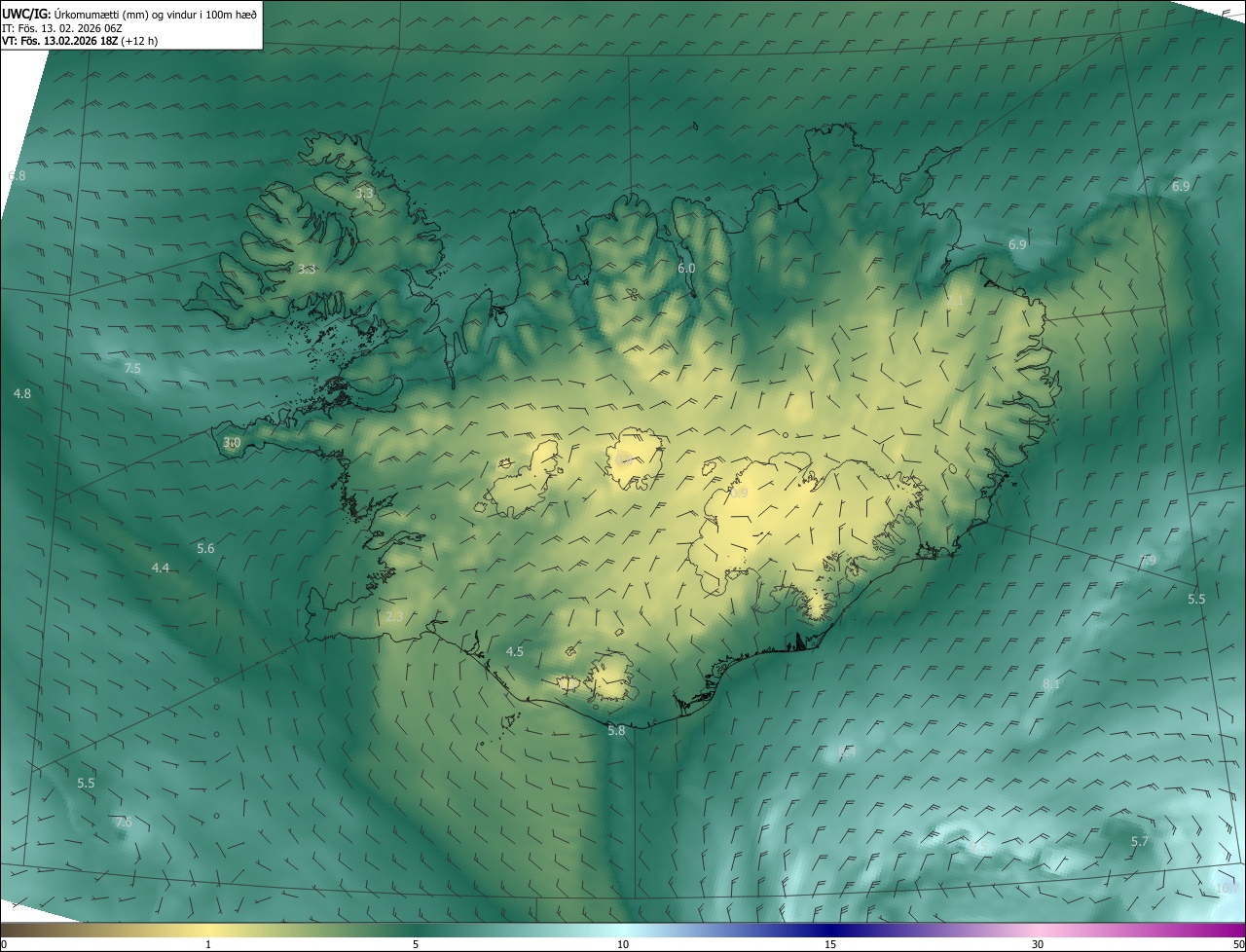1246x952 pixels.
Task: Click the 50 tick on the color scale
Action: pyautogui.click(x=1239, y=944)
